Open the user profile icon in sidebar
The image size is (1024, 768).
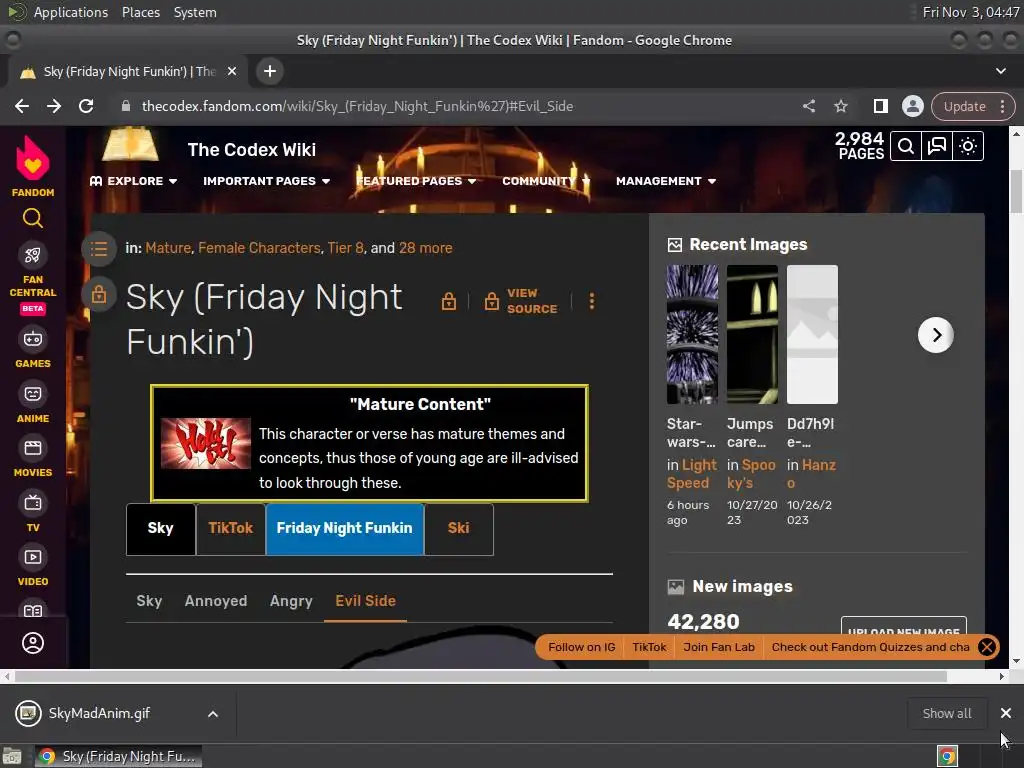coord(33,643)
